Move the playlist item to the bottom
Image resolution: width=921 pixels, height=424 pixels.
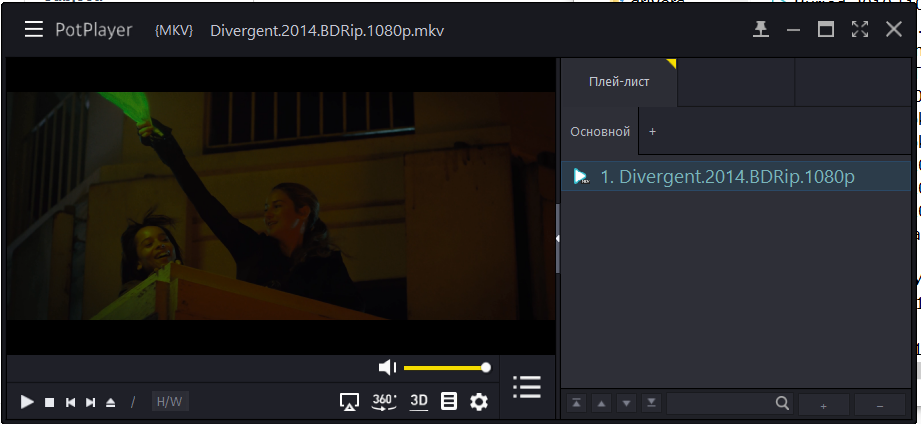click(651, 403)
